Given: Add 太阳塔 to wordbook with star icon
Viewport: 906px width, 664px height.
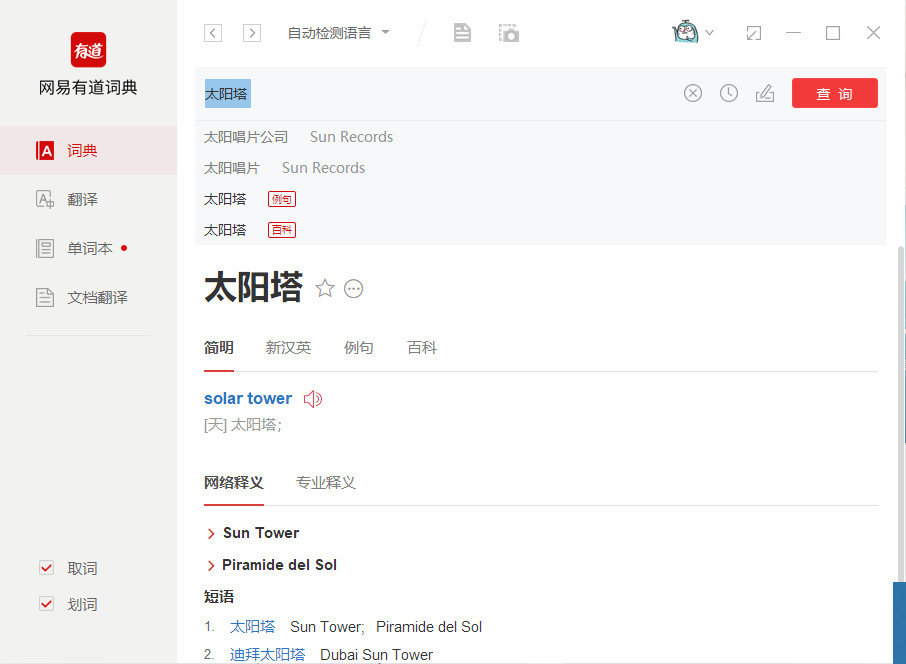Looking at the screenshot, I should tap(325, 288).
